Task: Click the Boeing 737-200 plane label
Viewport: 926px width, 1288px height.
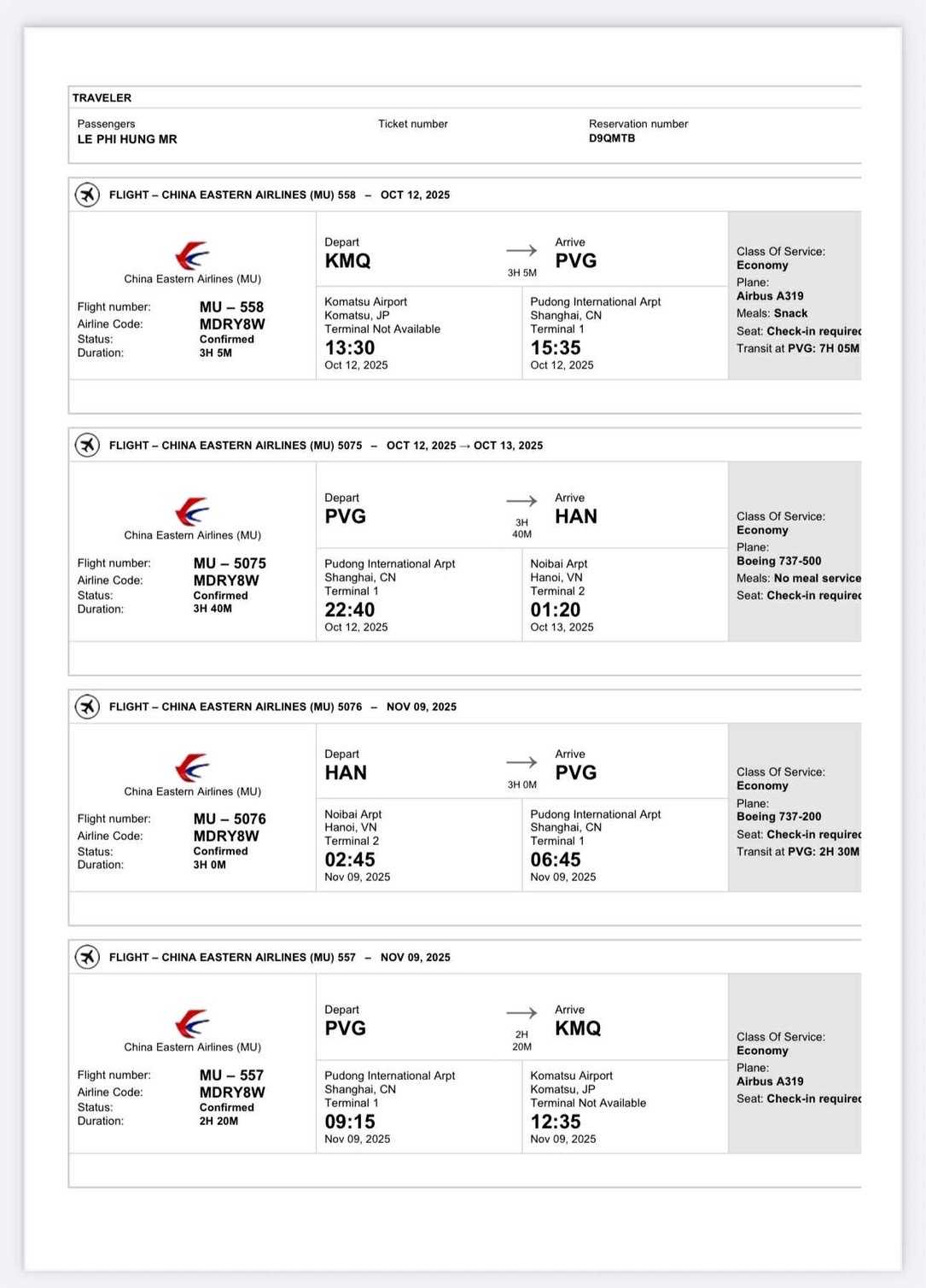Action: (779, 816)
